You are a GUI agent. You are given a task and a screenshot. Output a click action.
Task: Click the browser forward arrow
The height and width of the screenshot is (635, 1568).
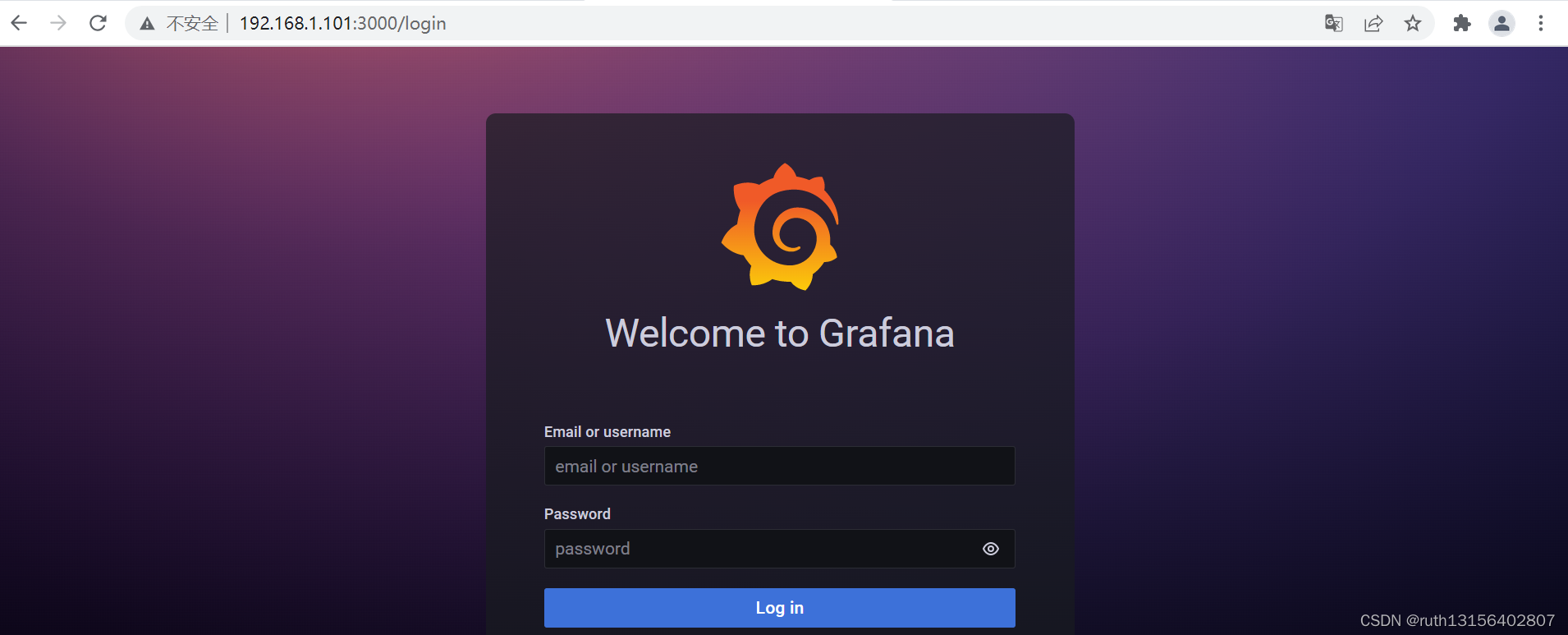pyautogui.click(x=58, y=23)
